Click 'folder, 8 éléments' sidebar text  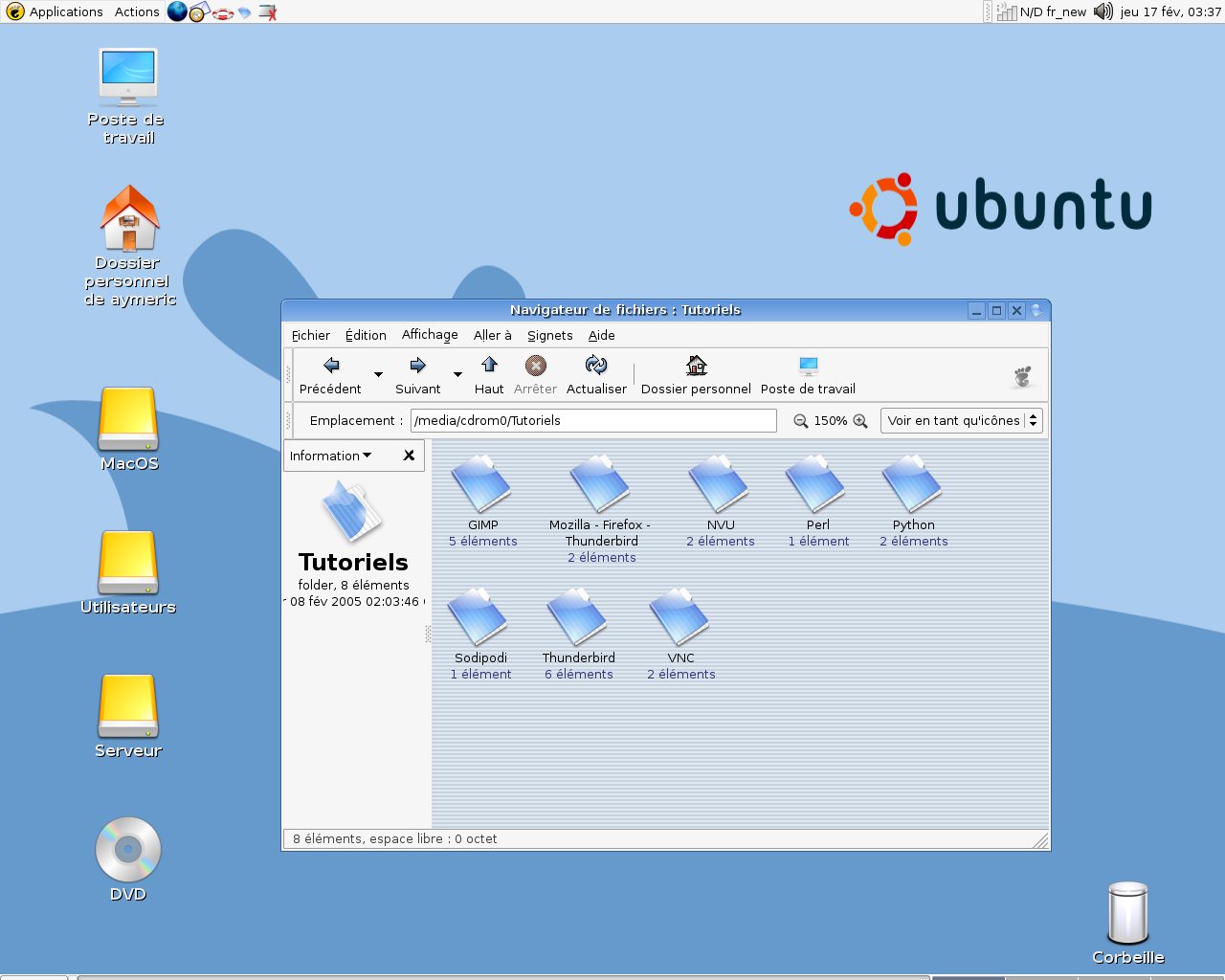pyautogui.click(x=353, y=585)
